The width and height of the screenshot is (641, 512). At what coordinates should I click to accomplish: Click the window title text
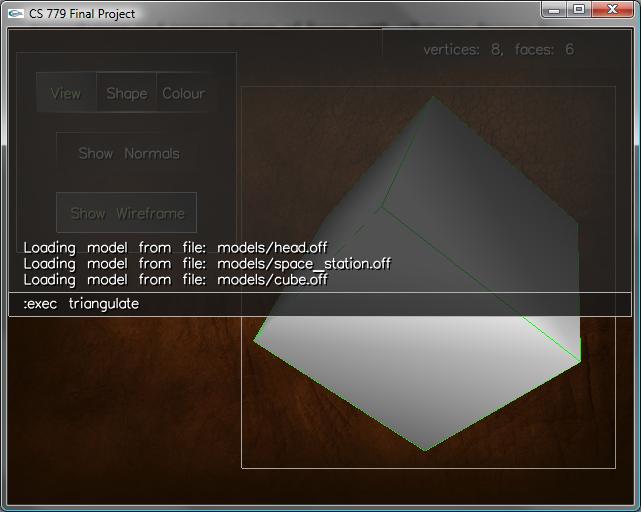tap(82, 14)
